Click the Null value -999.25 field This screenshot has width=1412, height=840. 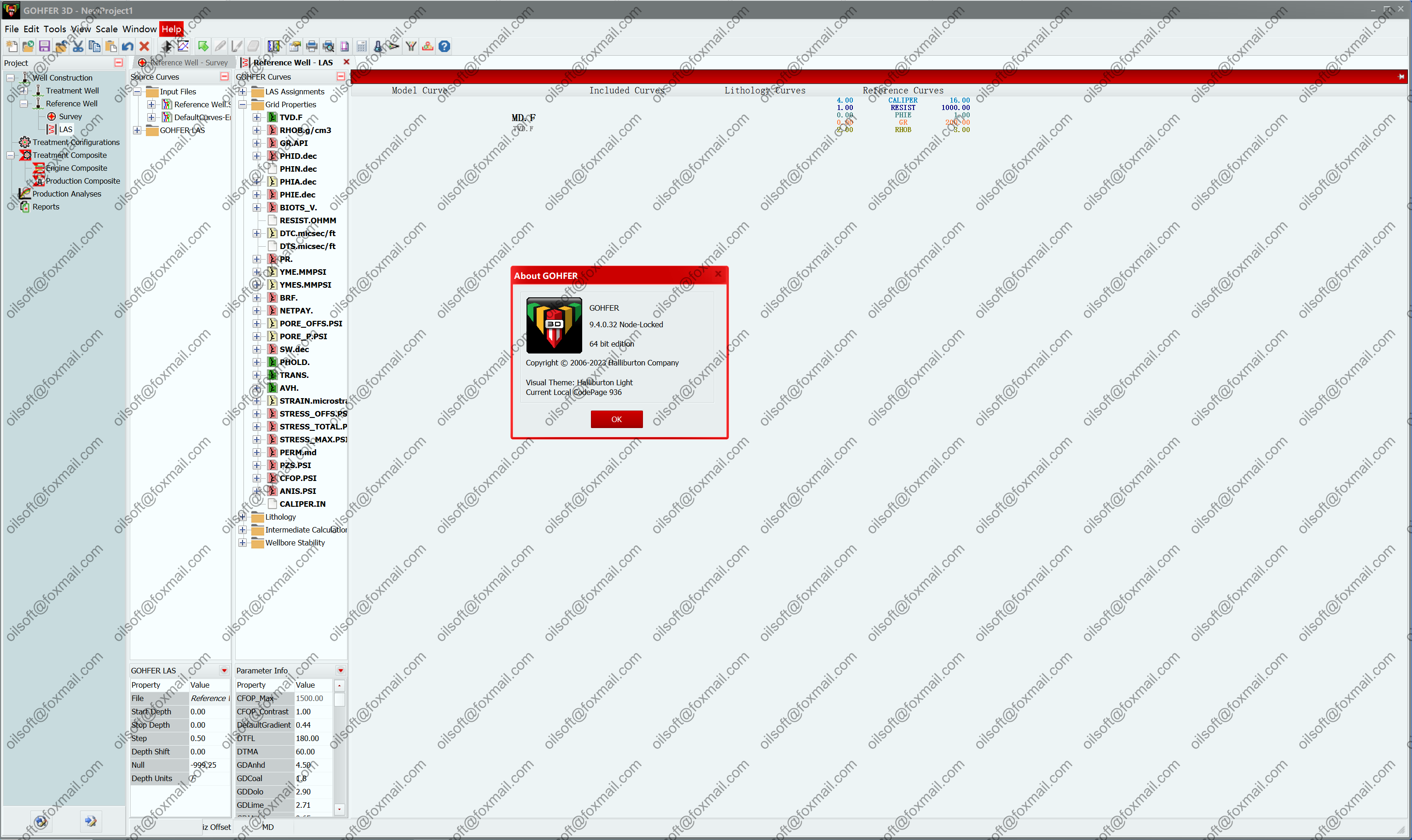point(209,765)
